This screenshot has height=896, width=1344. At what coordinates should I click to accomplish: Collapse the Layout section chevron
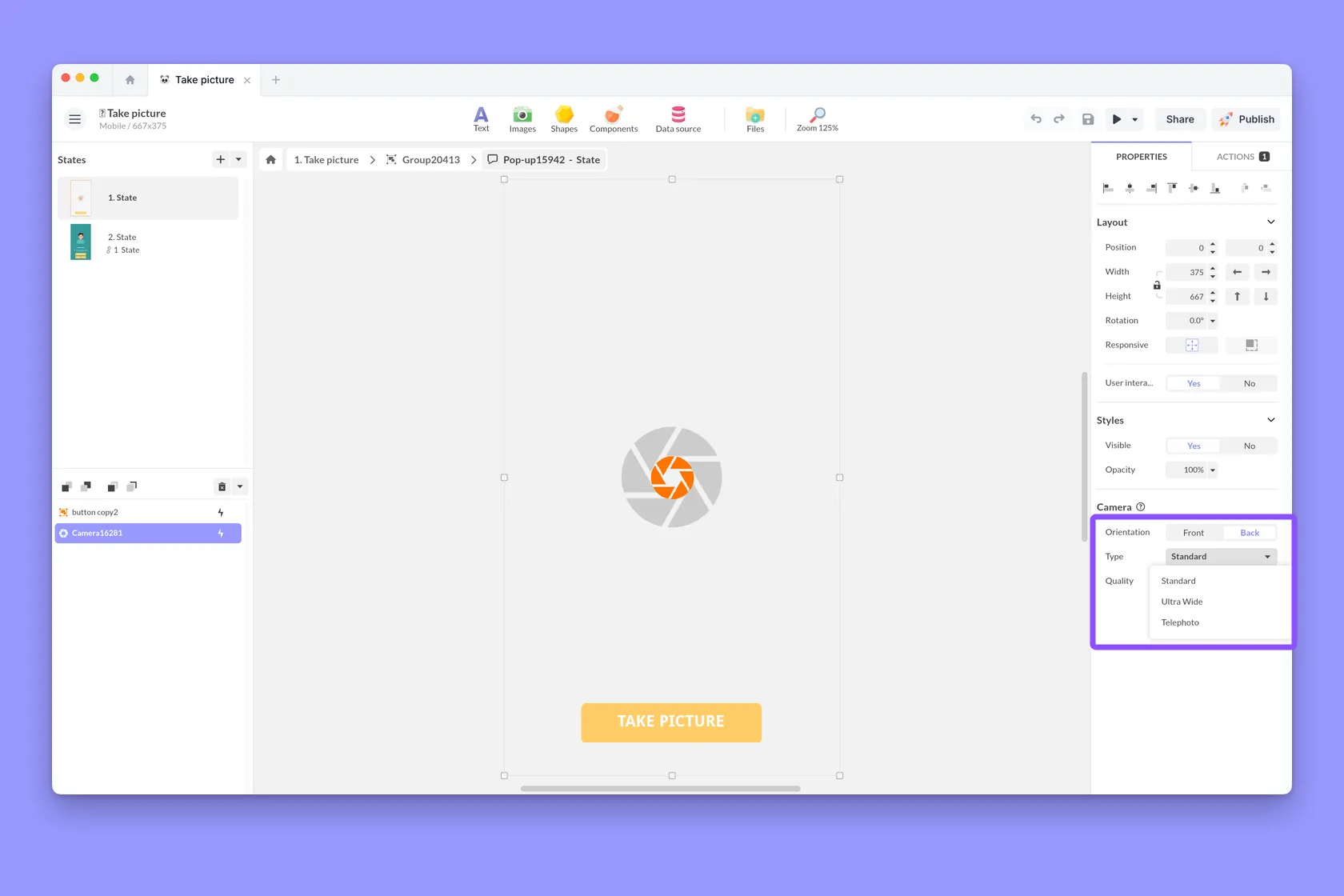pyautogui.click(x=1271, y=222)
